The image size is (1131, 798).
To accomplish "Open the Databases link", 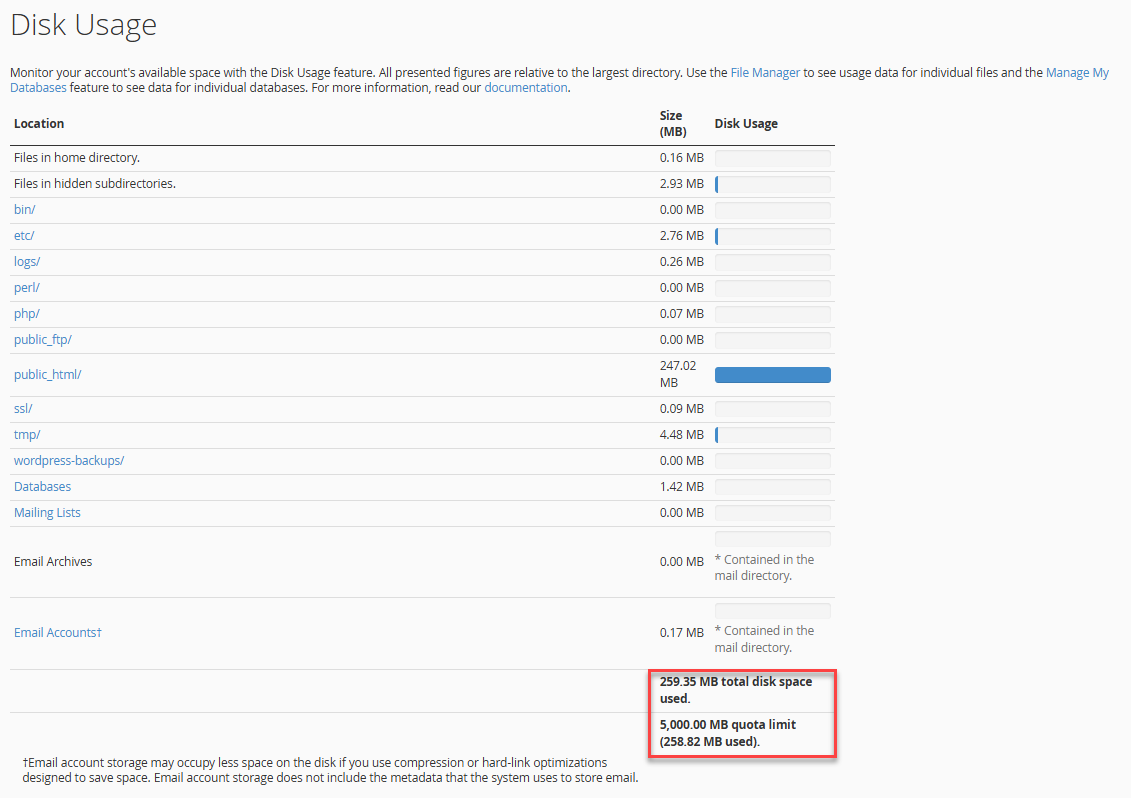I will [43, 486].
